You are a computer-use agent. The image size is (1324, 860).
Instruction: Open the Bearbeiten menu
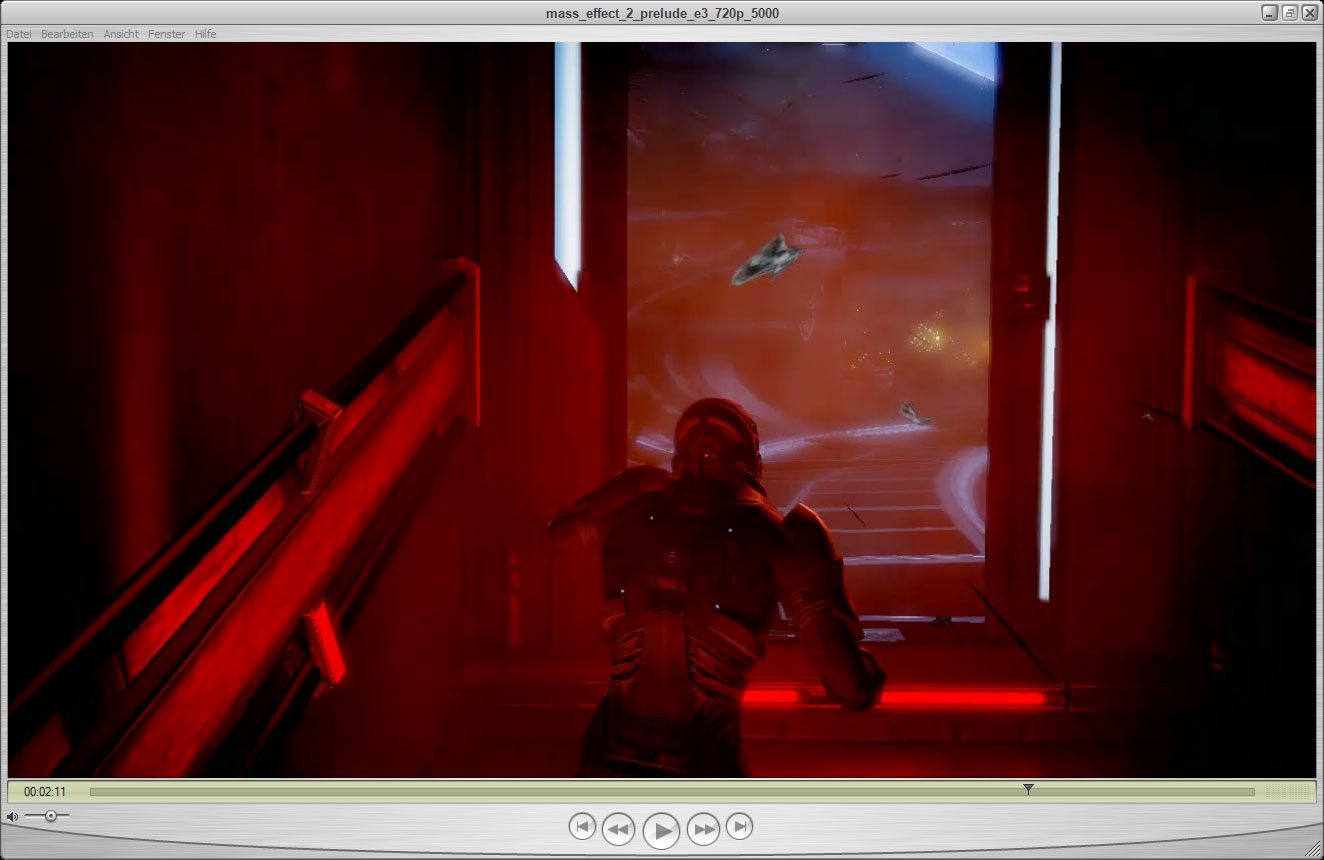coord(67,34)
